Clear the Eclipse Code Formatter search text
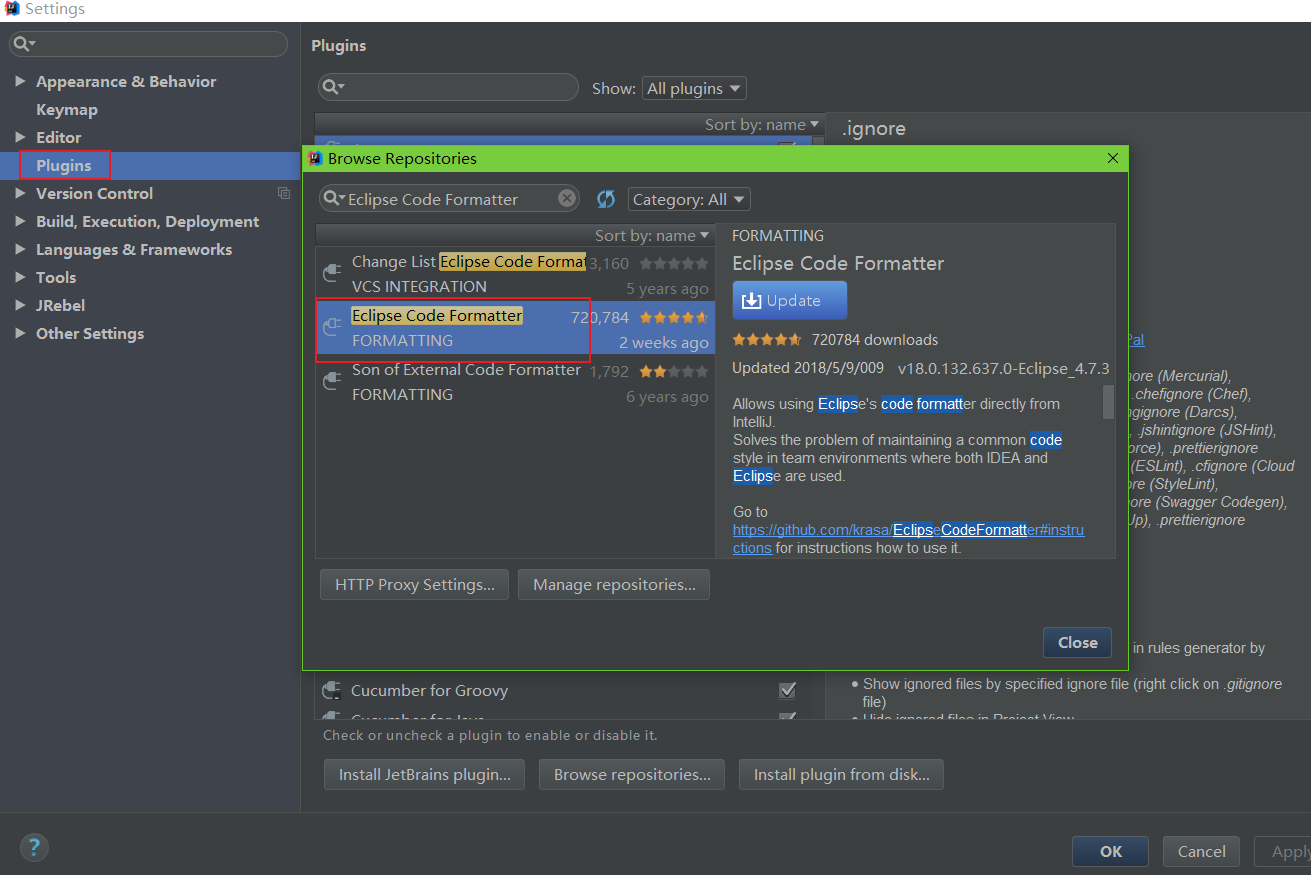1311x875 pixels. coord(567,199)
